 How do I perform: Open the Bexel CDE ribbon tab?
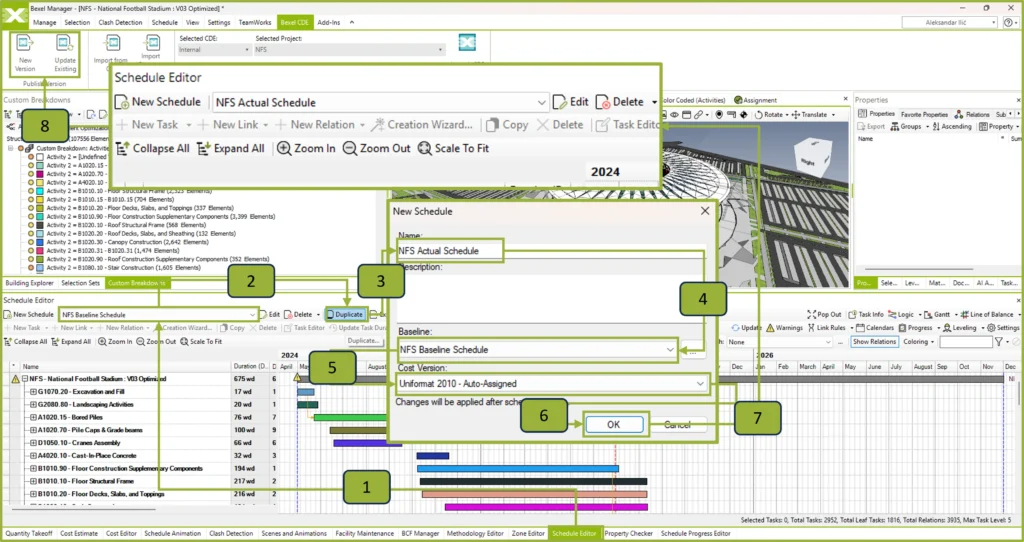295,22
